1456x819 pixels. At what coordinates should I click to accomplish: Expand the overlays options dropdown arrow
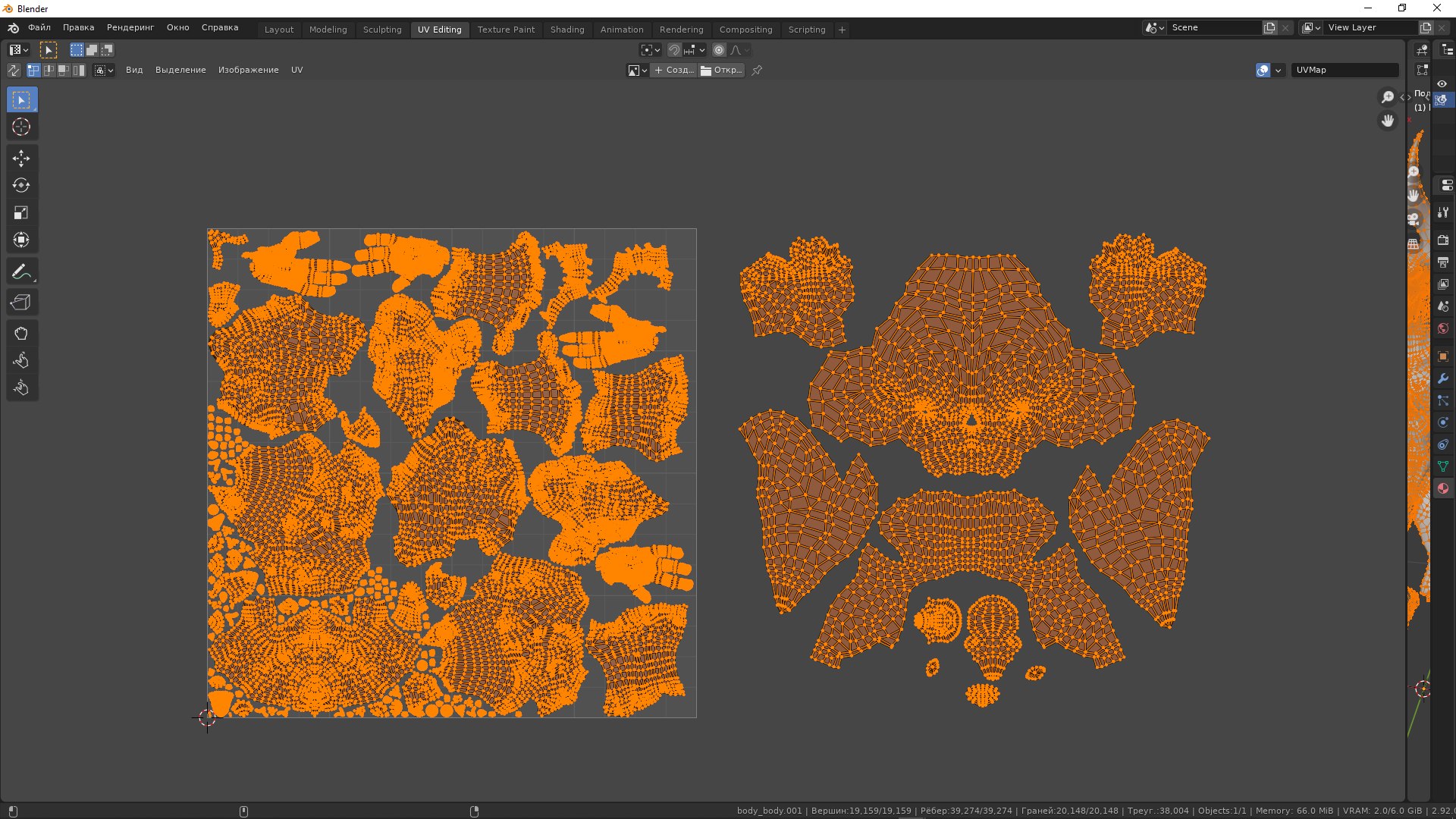click(1279, 70)
